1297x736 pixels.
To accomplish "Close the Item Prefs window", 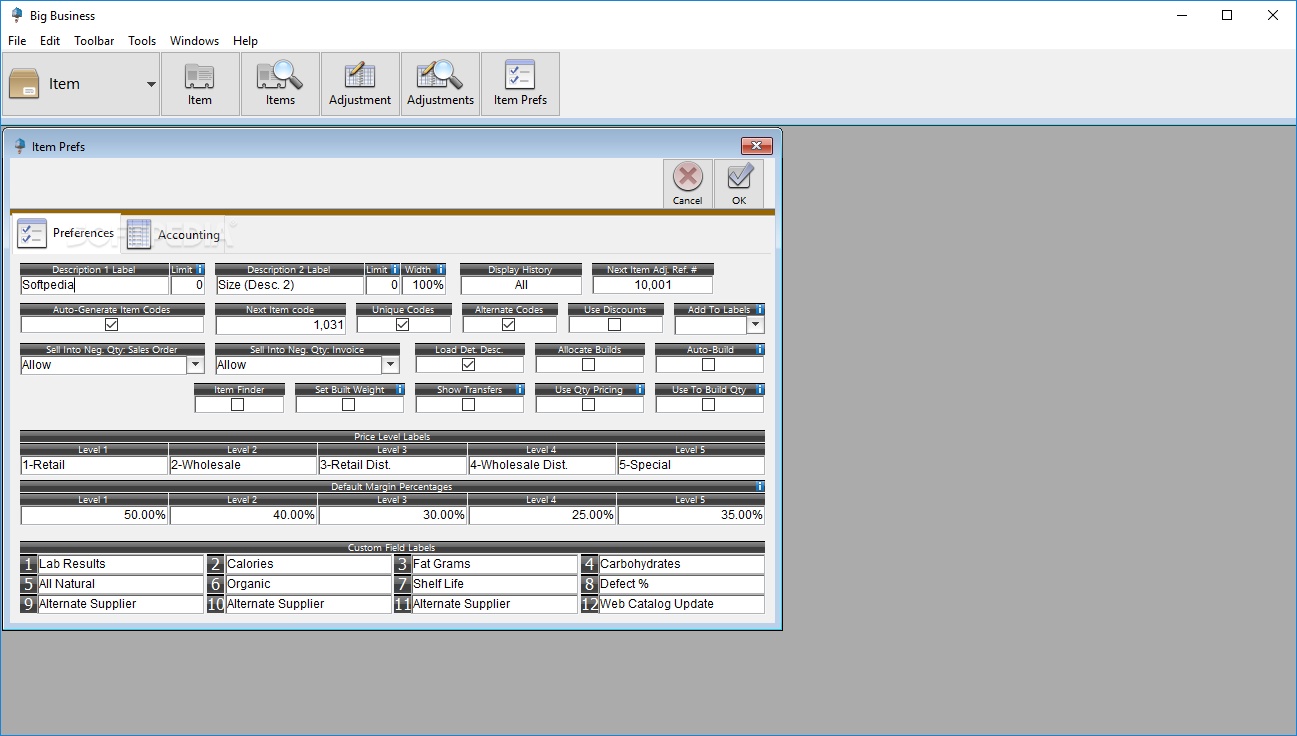I will 756,146.
